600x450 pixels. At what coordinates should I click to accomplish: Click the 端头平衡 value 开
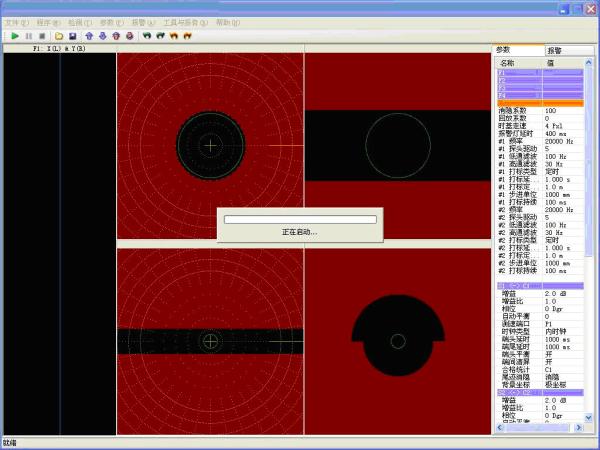coord(549,355)
